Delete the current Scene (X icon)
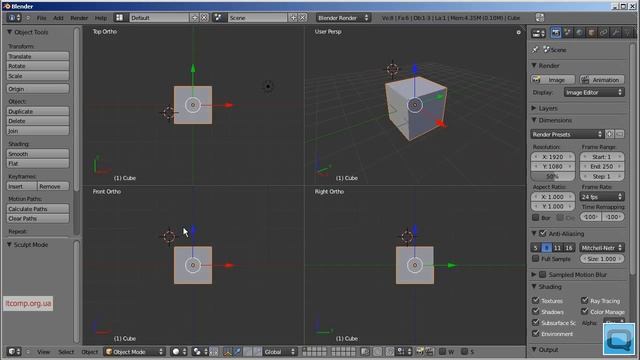 click(x=302, y=18)
